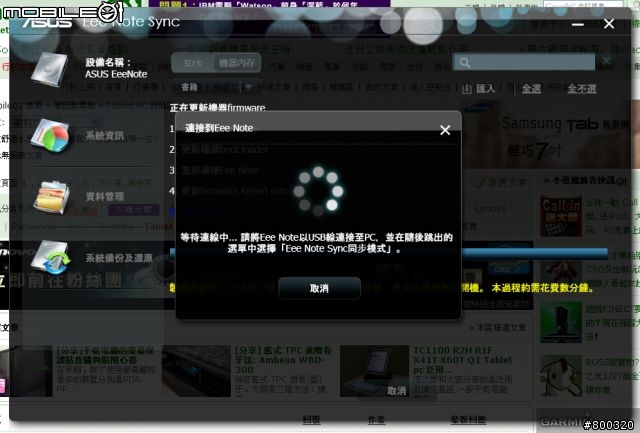This screenshot has width=640, height=433.
Task: Click the 取消 button in the dialog
Action: (x=319, y=288)
